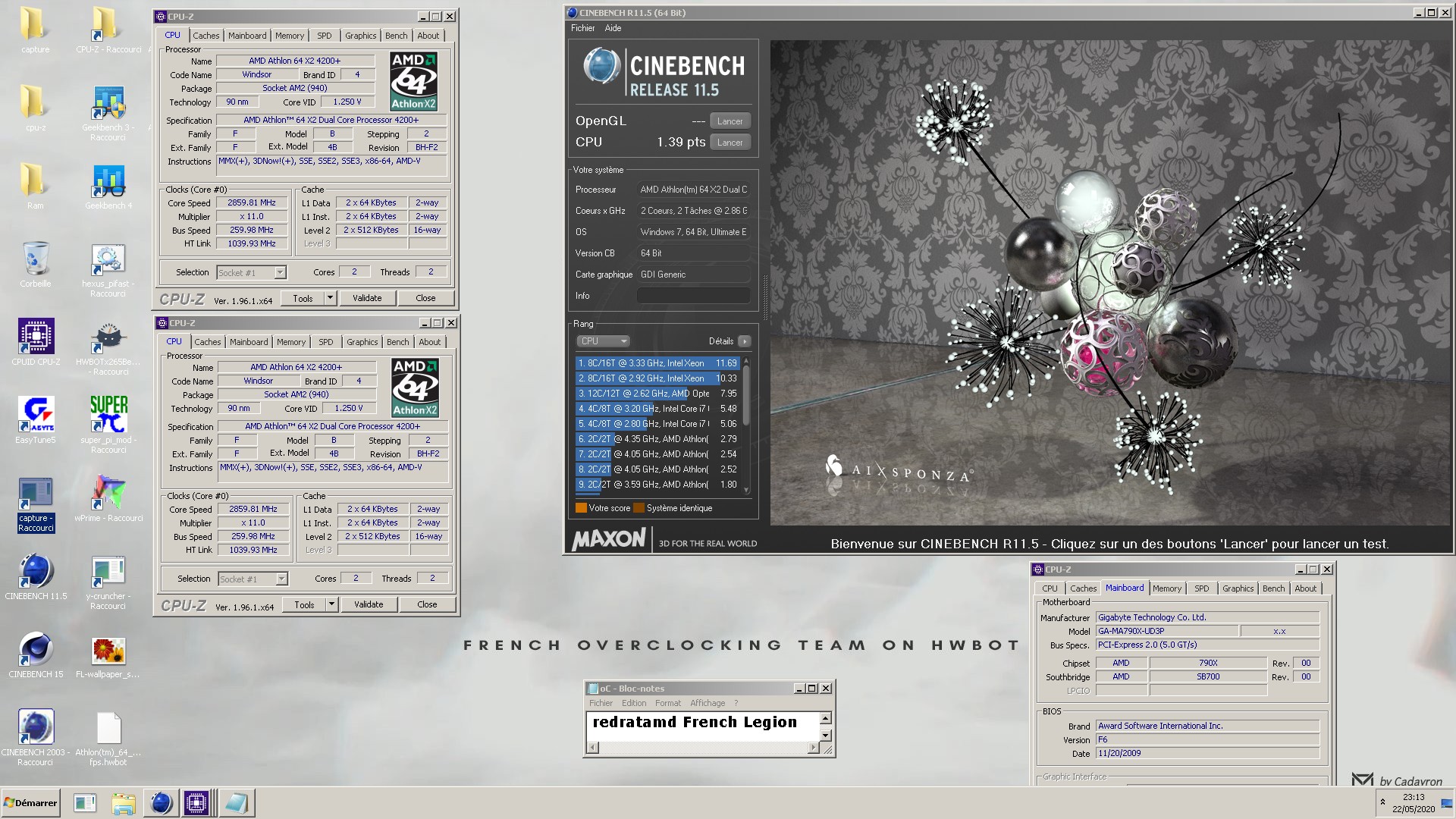The height and width of the screenshot is (819, 1456).
Task: Open the Fichier menu in Cinebench
Action: pos(582,28)
